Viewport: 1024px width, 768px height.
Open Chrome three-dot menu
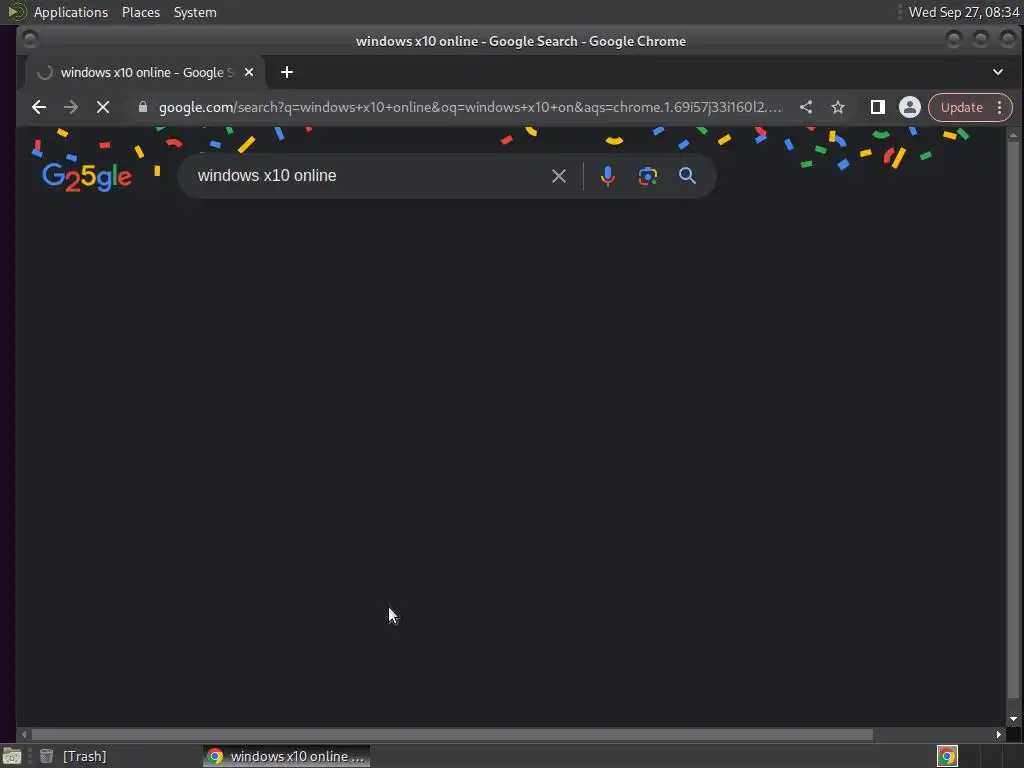[1000, 107]
